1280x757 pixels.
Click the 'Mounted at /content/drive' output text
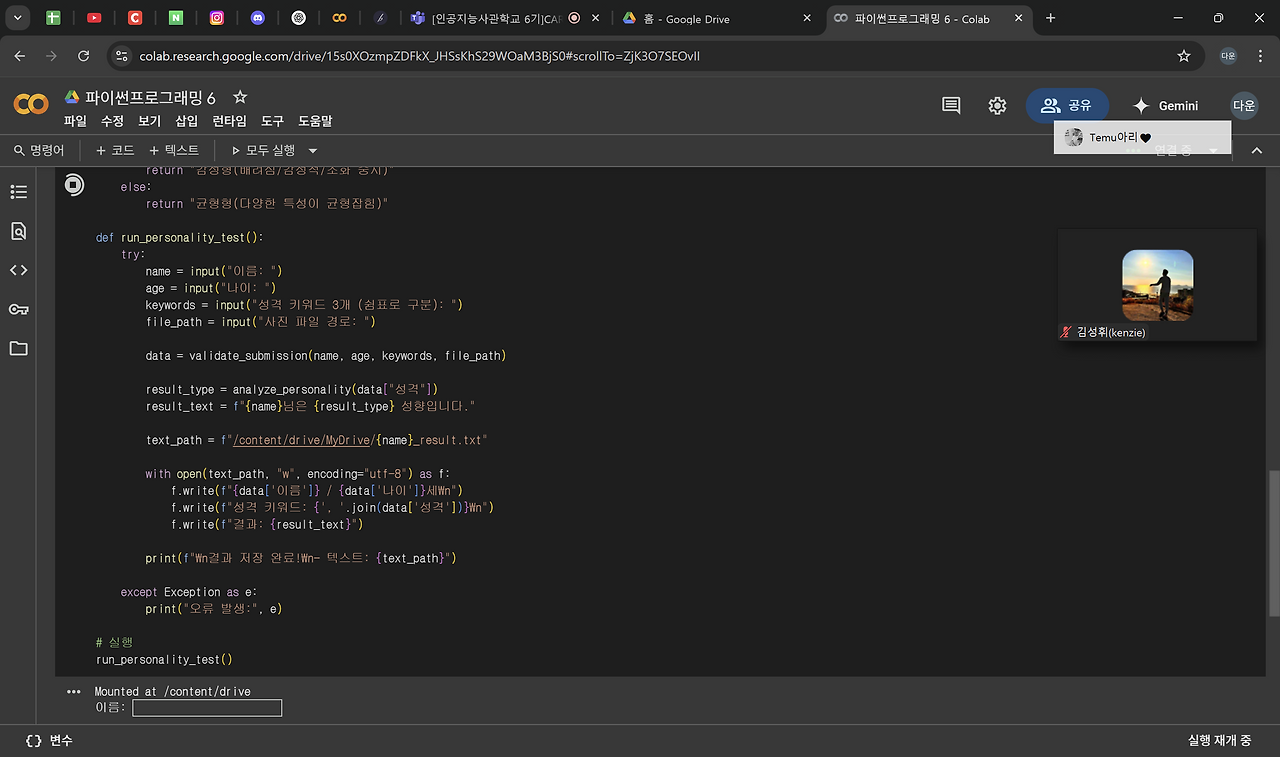[x=172, y=691]
